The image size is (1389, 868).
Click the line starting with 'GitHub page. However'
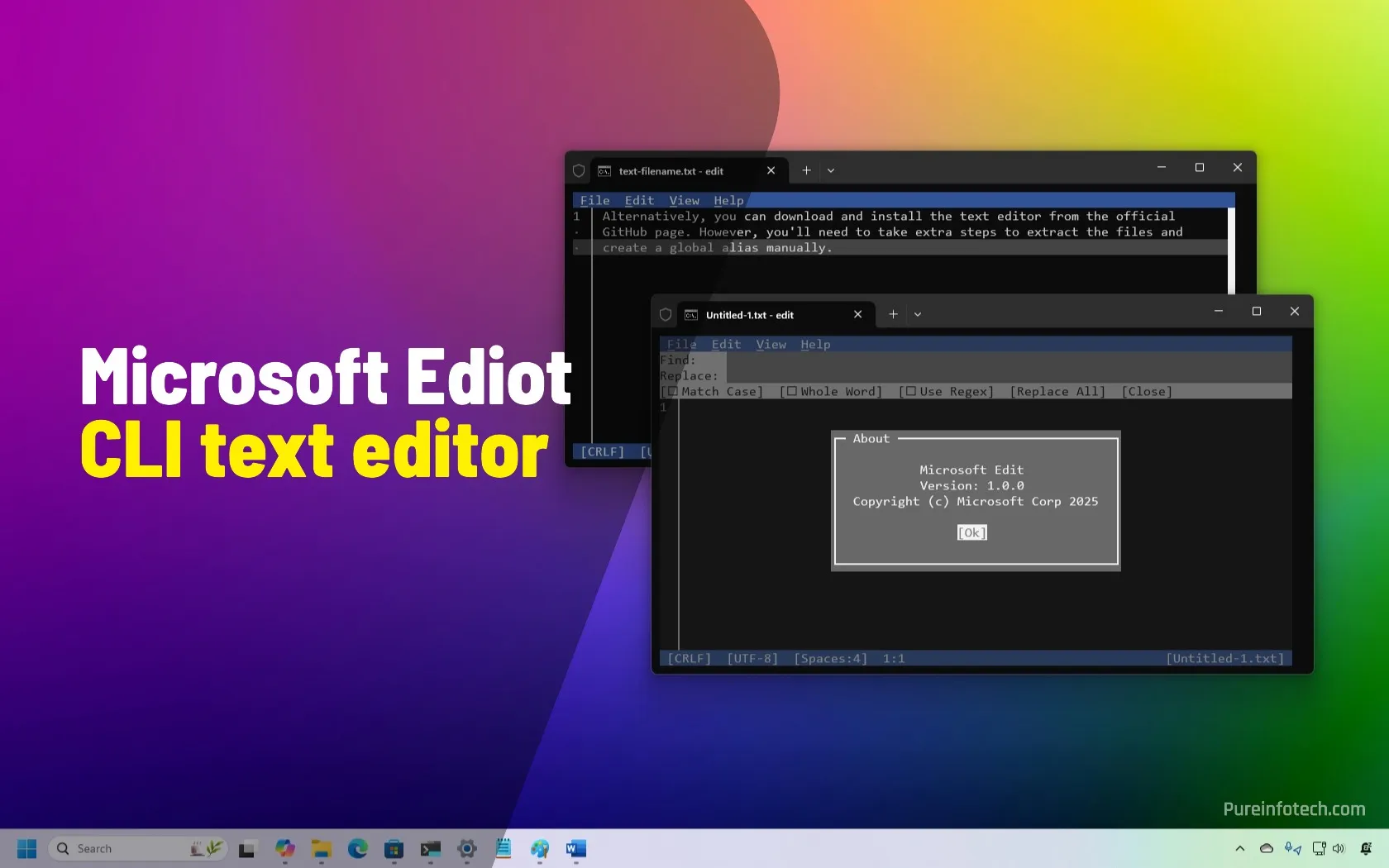coord(892,232)
